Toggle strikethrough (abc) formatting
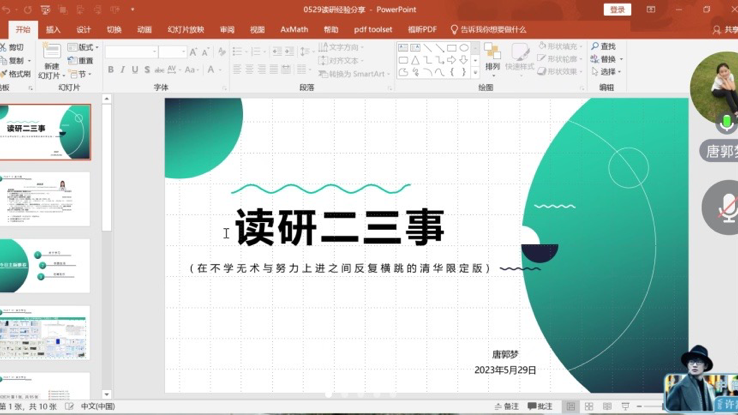The height and width of the screenshot is (415, 738). tap(160, 70)
